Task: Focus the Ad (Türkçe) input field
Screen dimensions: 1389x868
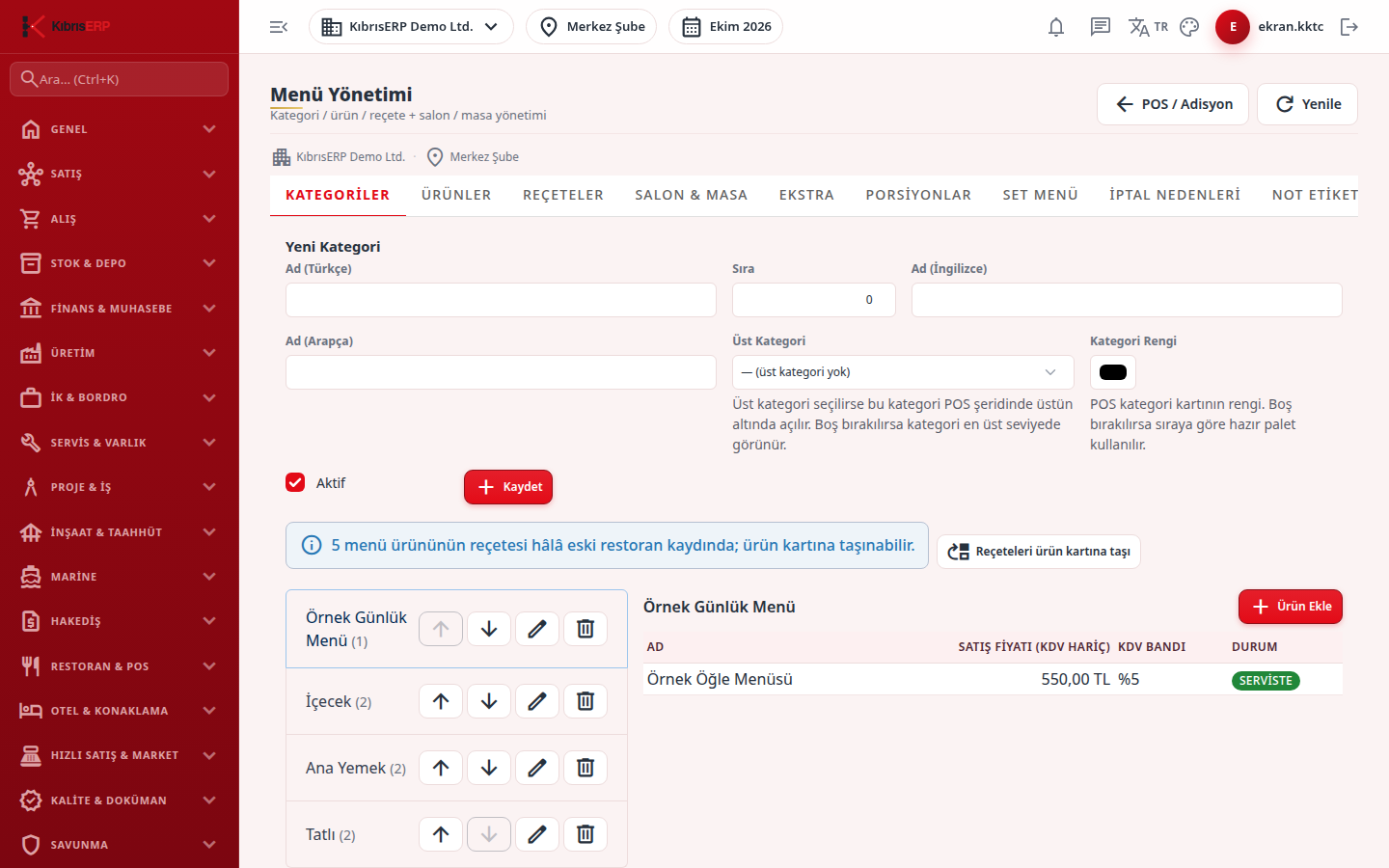Action: tap(501, 300)
